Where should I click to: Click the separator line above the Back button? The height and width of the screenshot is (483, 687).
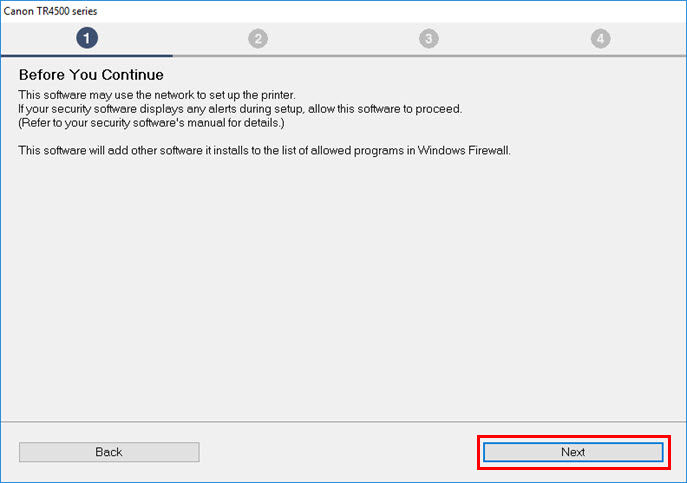coord(343,422)
